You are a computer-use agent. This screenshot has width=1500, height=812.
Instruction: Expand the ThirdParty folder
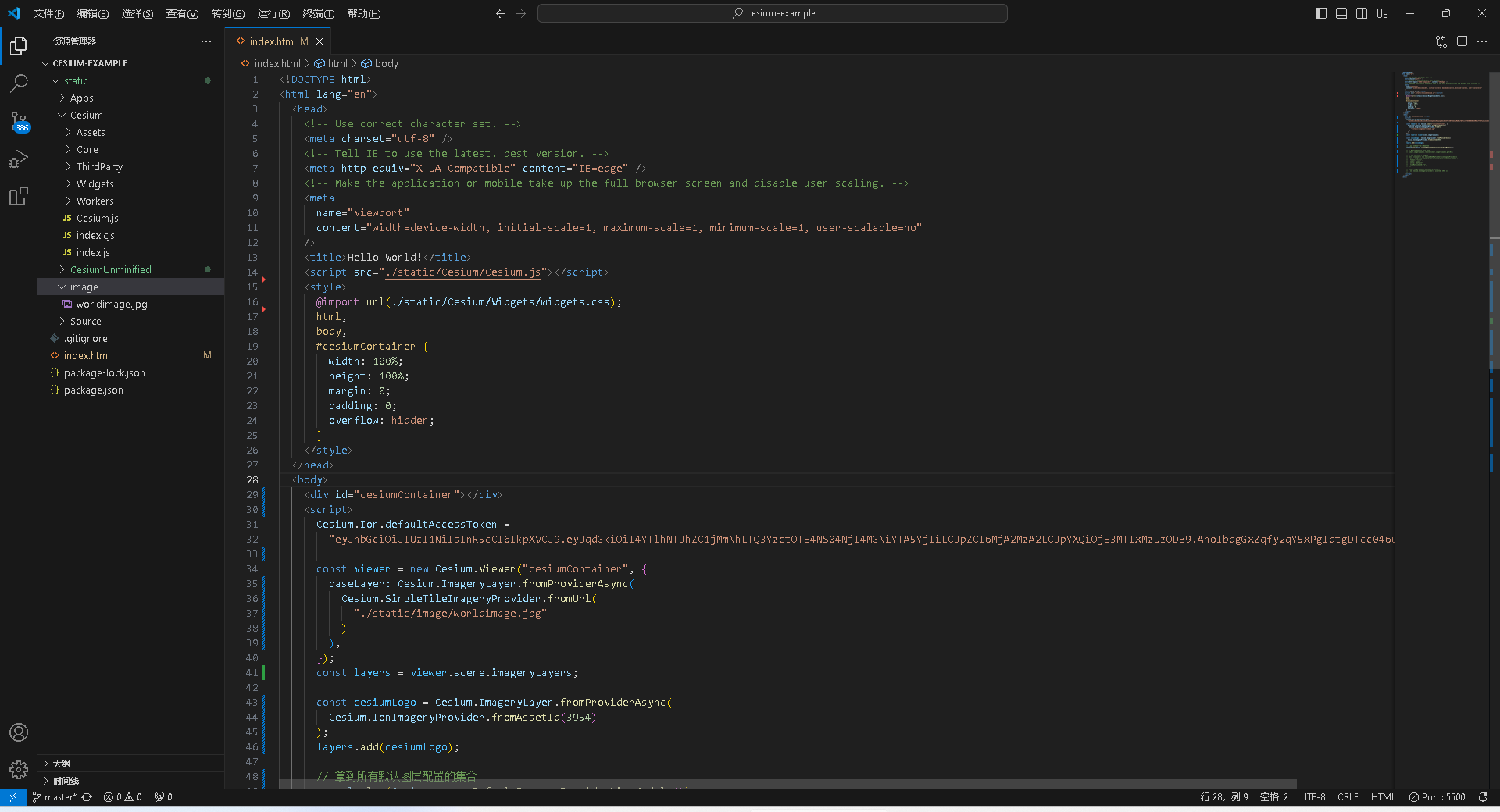coord(130,166)
